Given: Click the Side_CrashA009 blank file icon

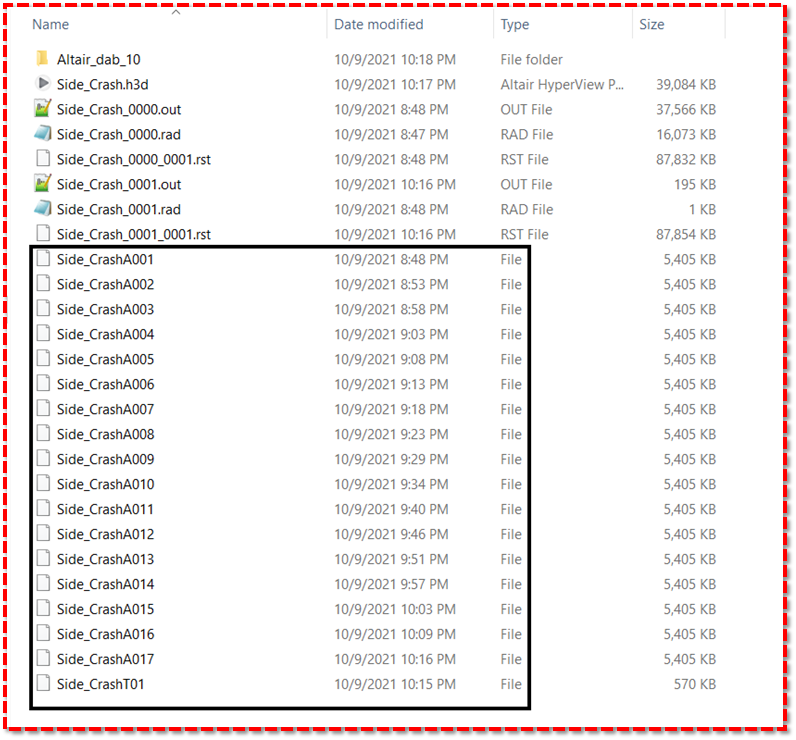Looking at the screenshot, I should 43,458.
